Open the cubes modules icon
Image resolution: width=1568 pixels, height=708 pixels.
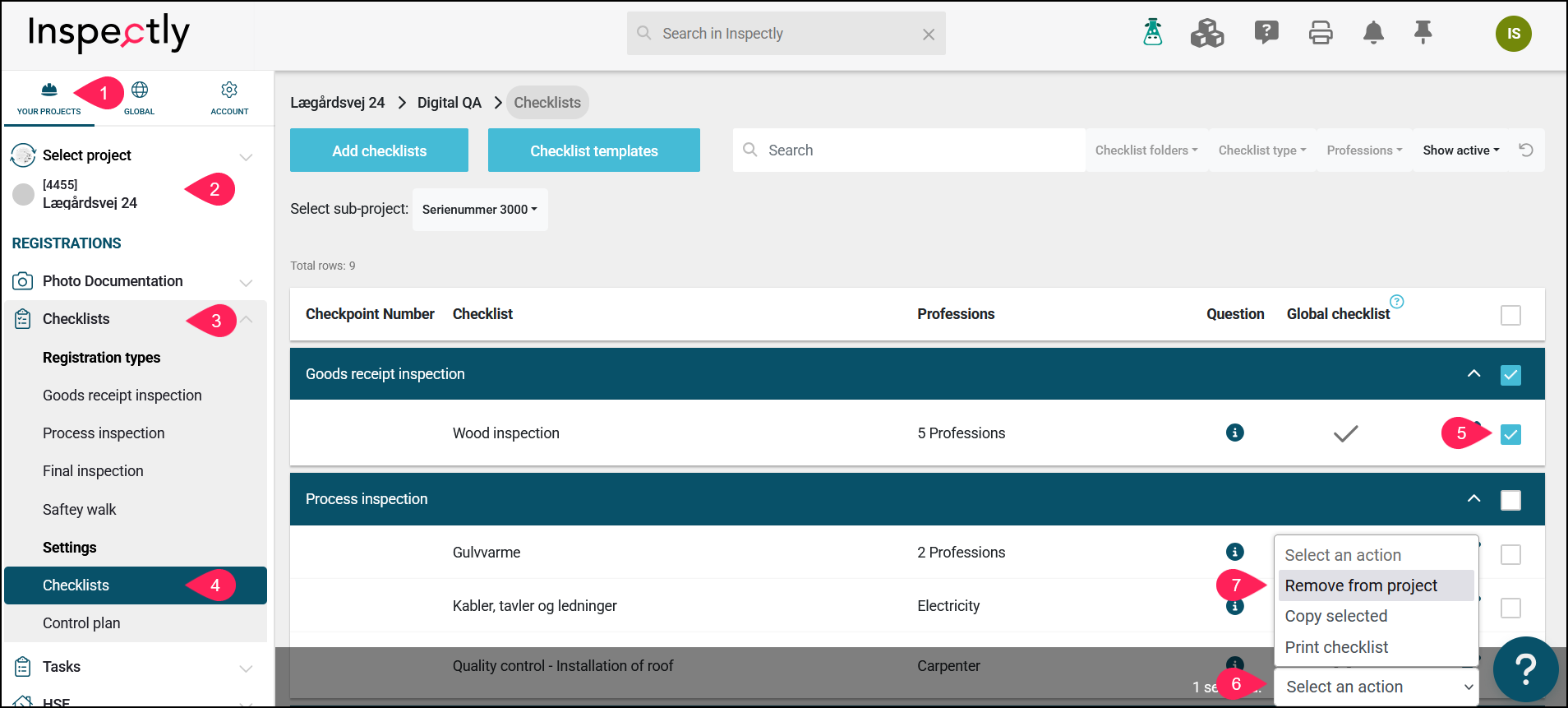(1207, 33)
